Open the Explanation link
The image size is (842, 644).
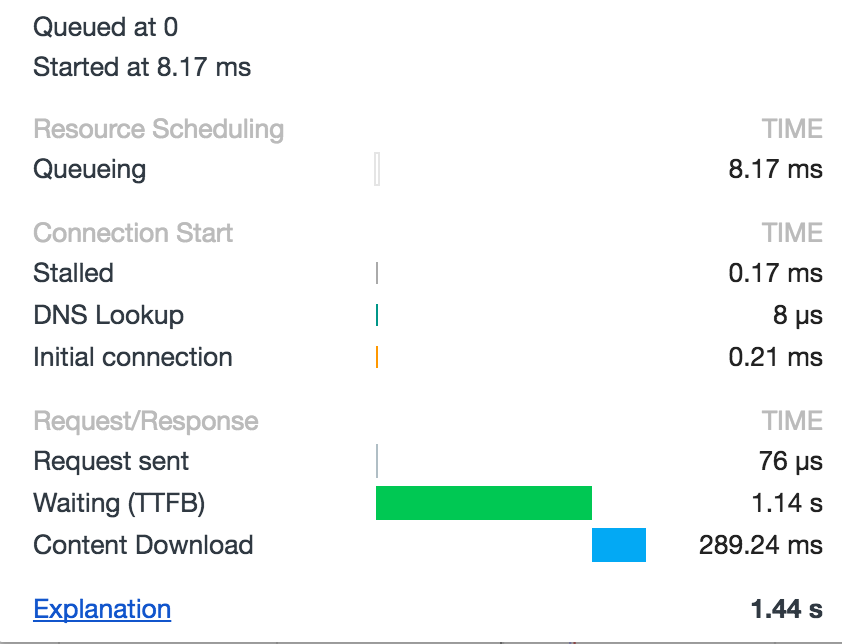102,609
